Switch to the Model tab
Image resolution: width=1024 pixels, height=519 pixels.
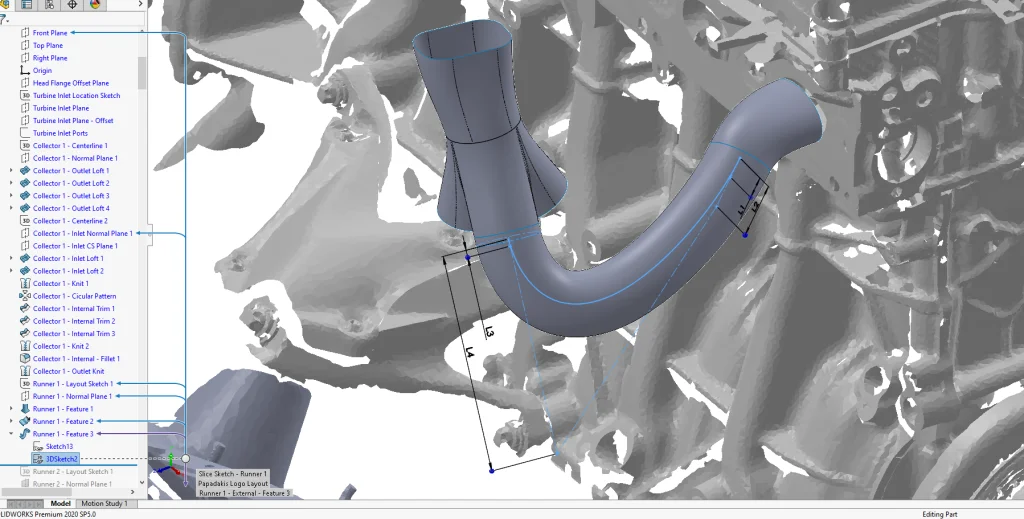pos(60,503)
